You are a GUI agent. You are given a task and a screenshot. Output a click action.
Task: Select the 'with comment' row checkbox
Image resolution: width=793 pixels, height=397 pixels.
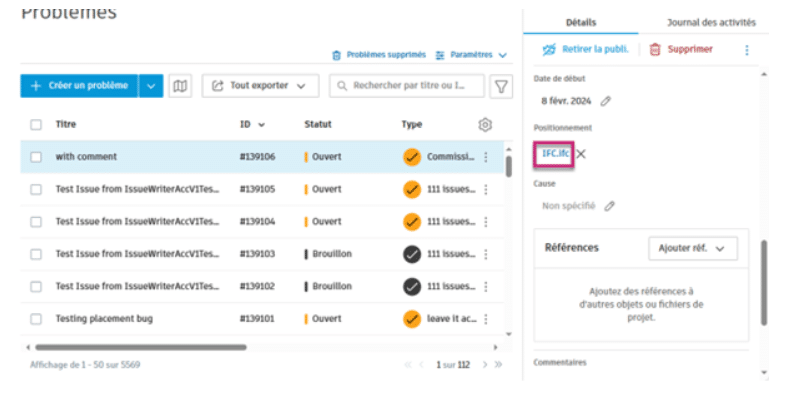(x=36, y=157)
